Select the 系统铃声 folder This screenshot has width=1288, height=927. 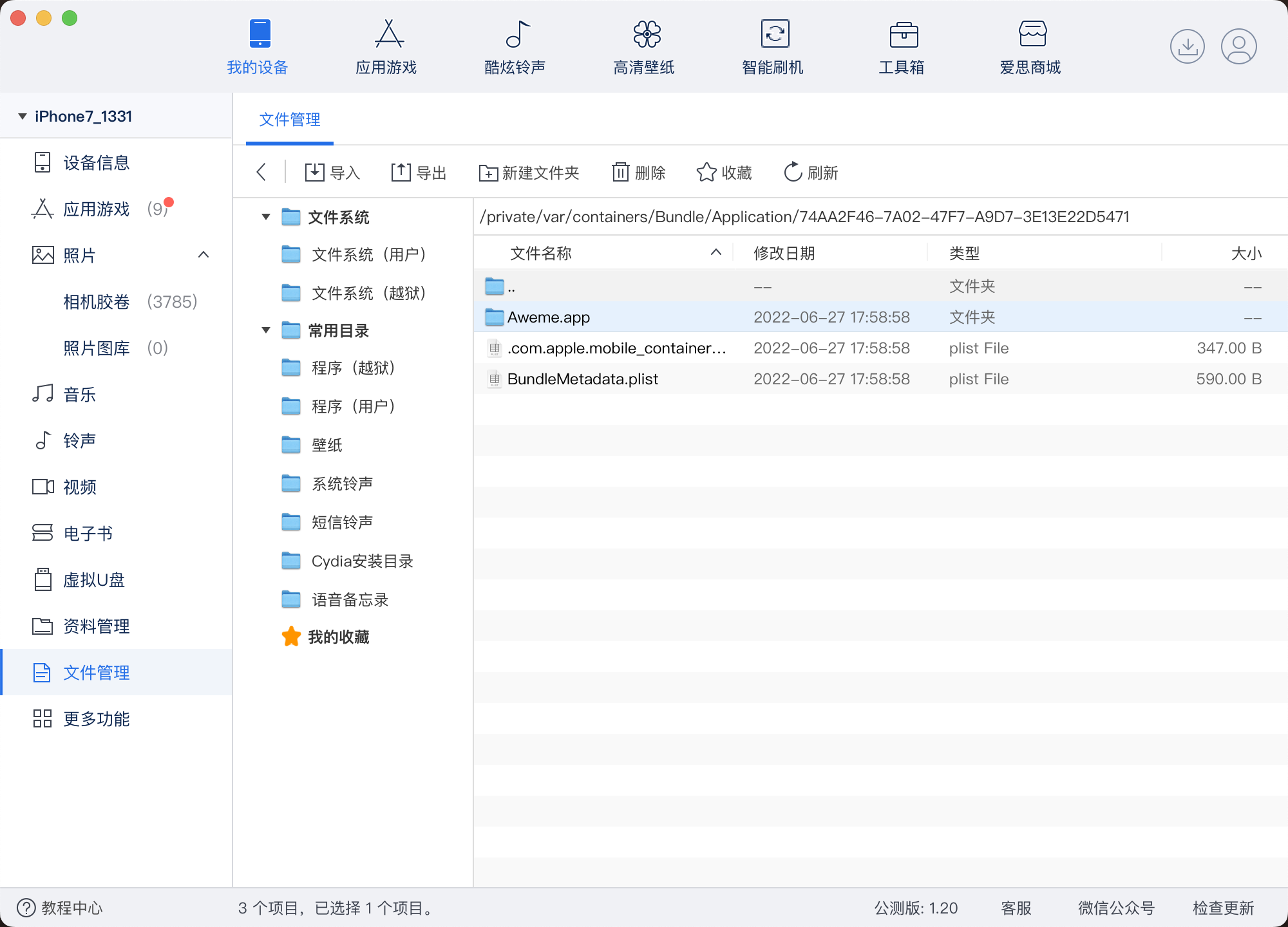[x=327, y=483]
